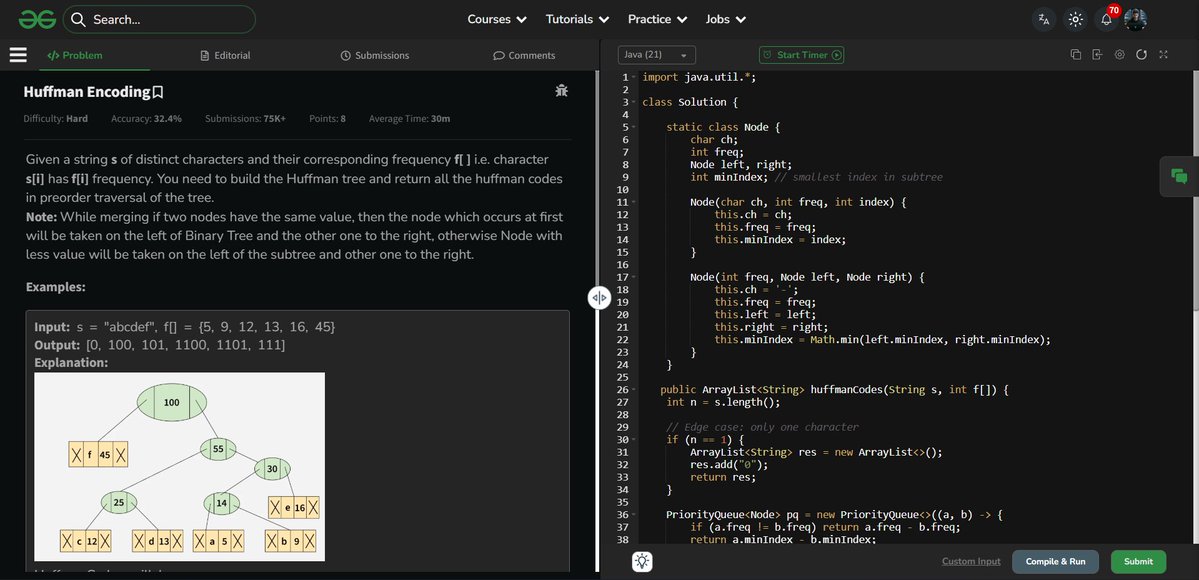This screenshot has height=580, width=1199.
Task: Collapse code fold arrow at line 3
Action: click(x=634, y=103)
